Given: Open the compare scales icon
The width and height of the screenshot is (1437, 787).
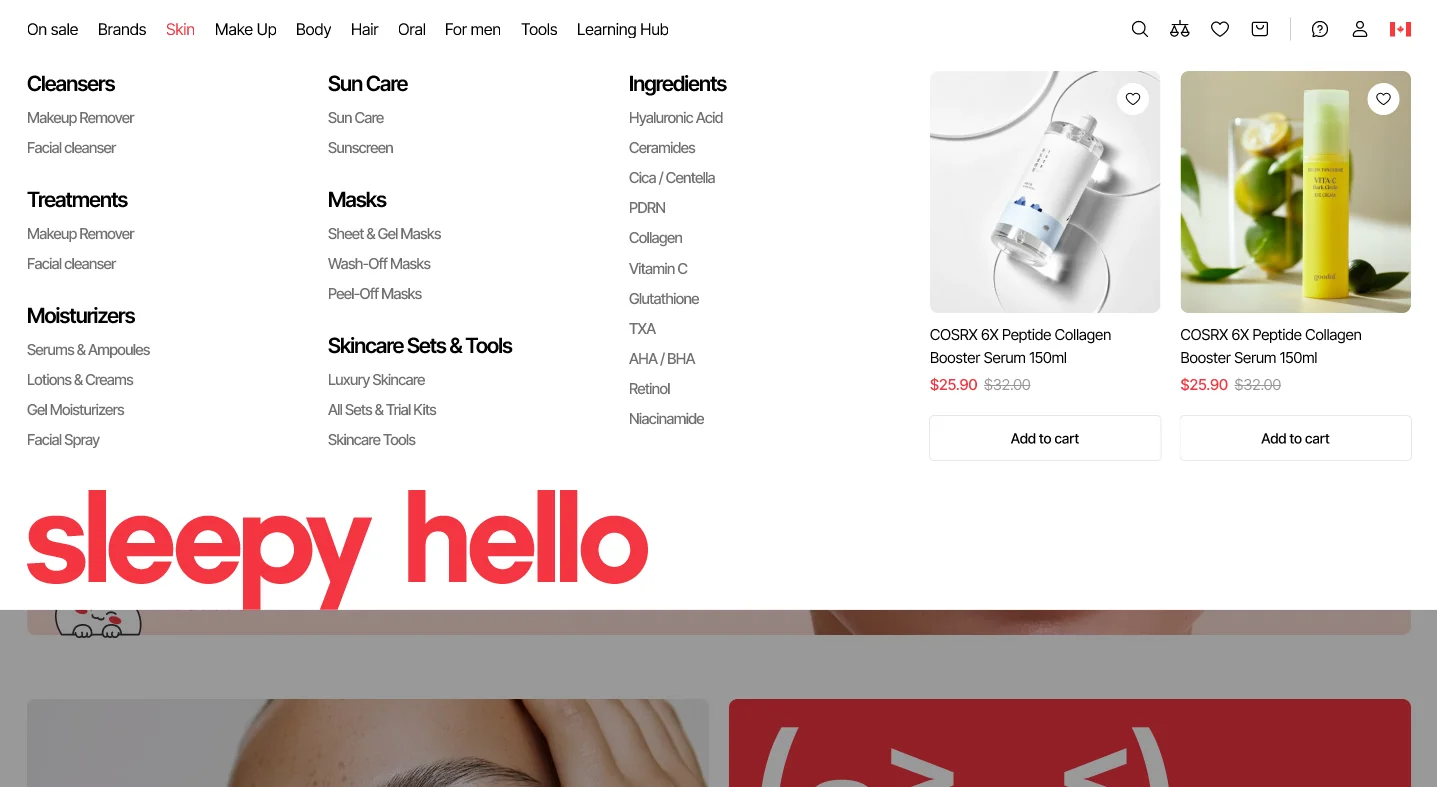Looking at the screenshot, I should click(1179, 29).
